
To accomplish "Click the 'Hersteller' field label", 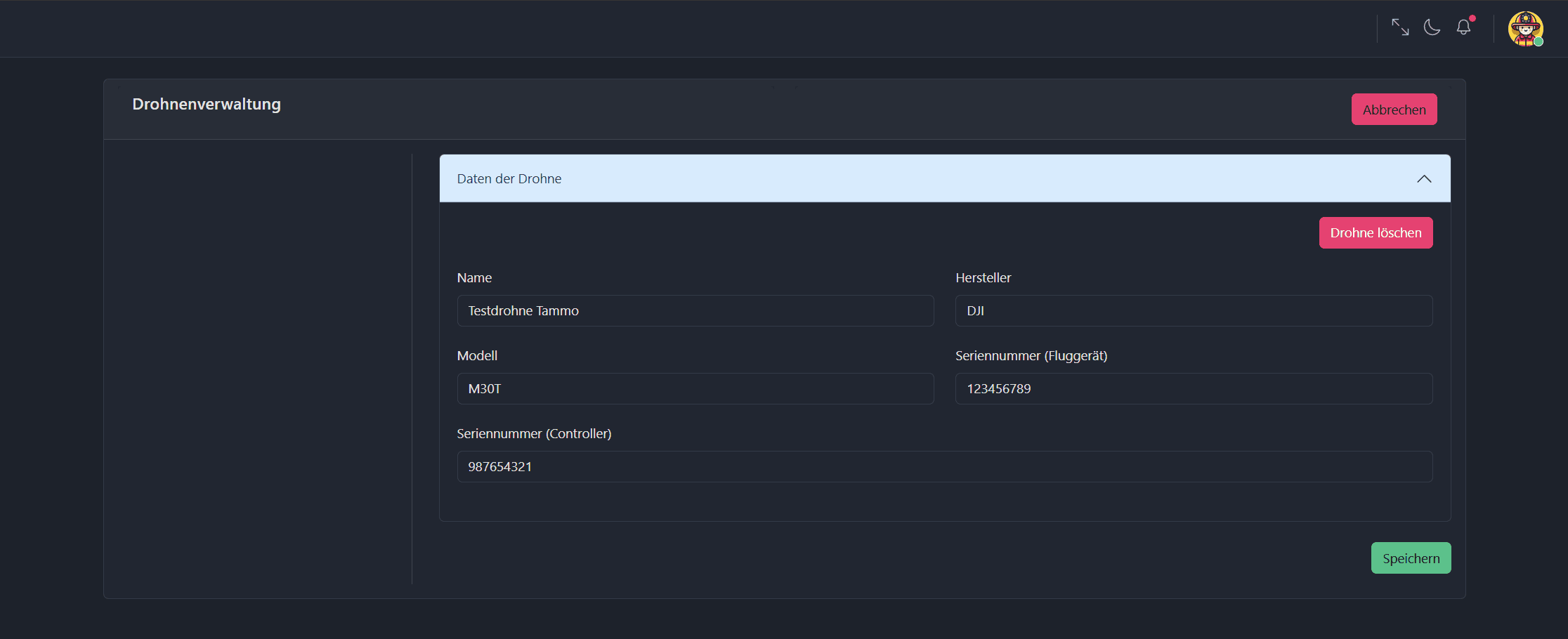I will tap(983, 278).
